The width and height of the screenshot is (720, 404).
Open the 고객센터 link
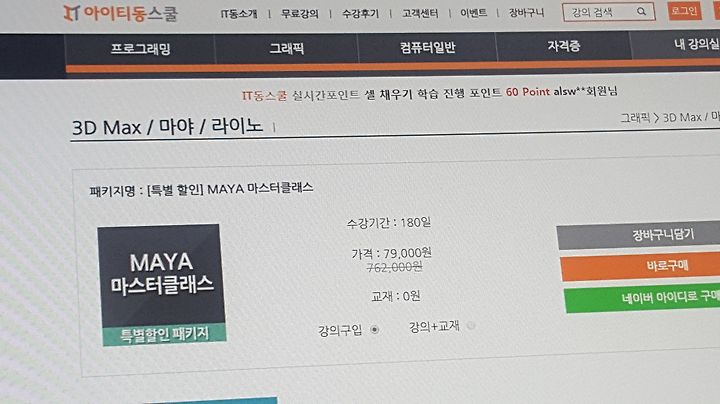420,13
